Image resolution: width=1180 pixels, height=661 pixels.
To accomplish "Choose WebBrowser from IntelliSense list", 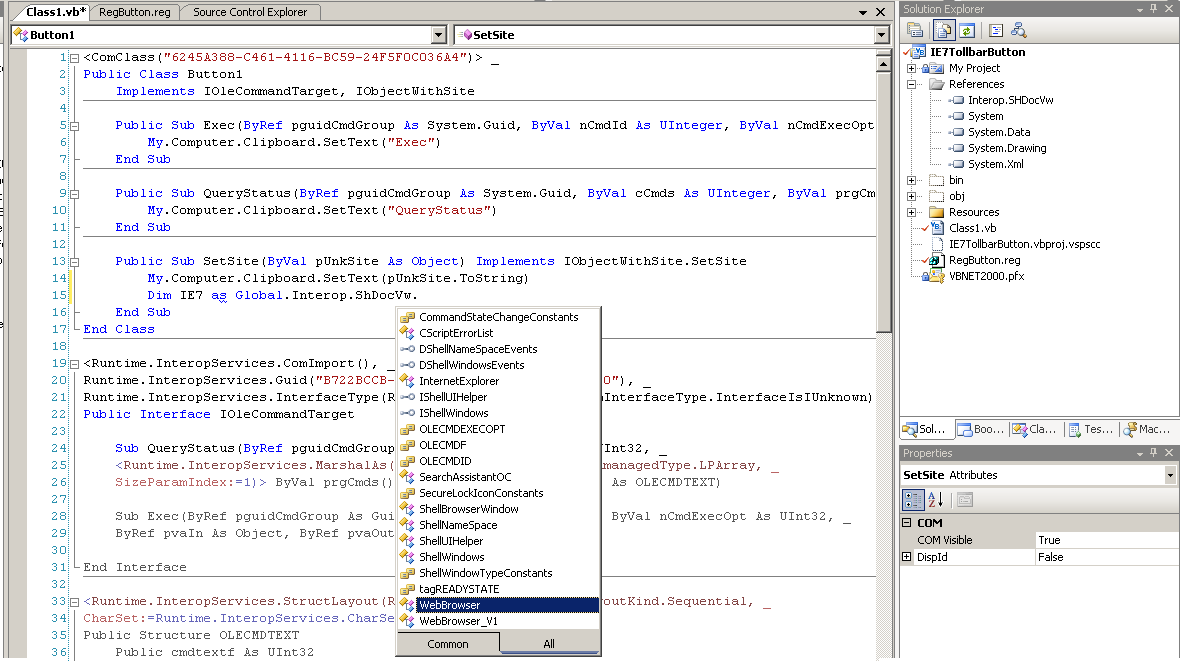I will pos(498,605).
